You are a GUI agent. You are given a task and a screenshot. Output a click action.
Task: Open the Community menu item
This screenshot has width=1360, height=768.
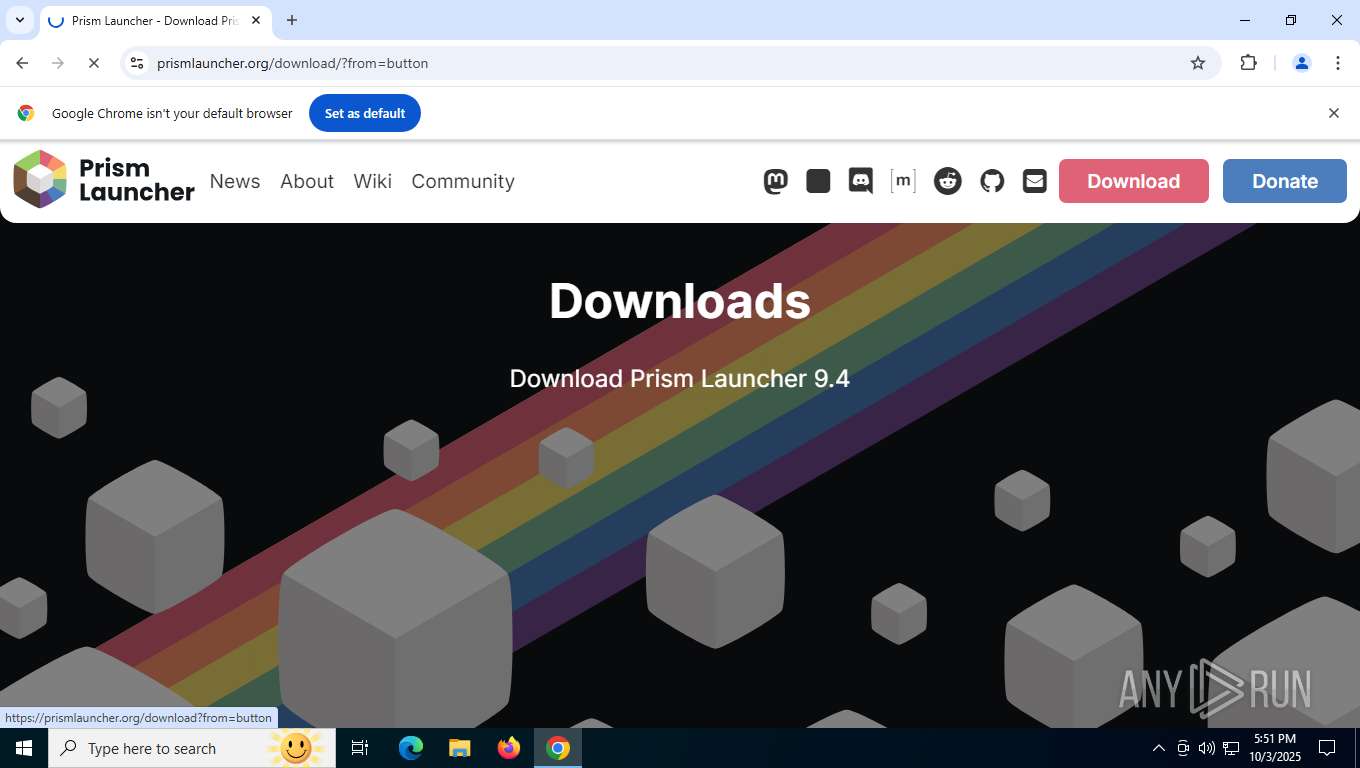(463, 181)
